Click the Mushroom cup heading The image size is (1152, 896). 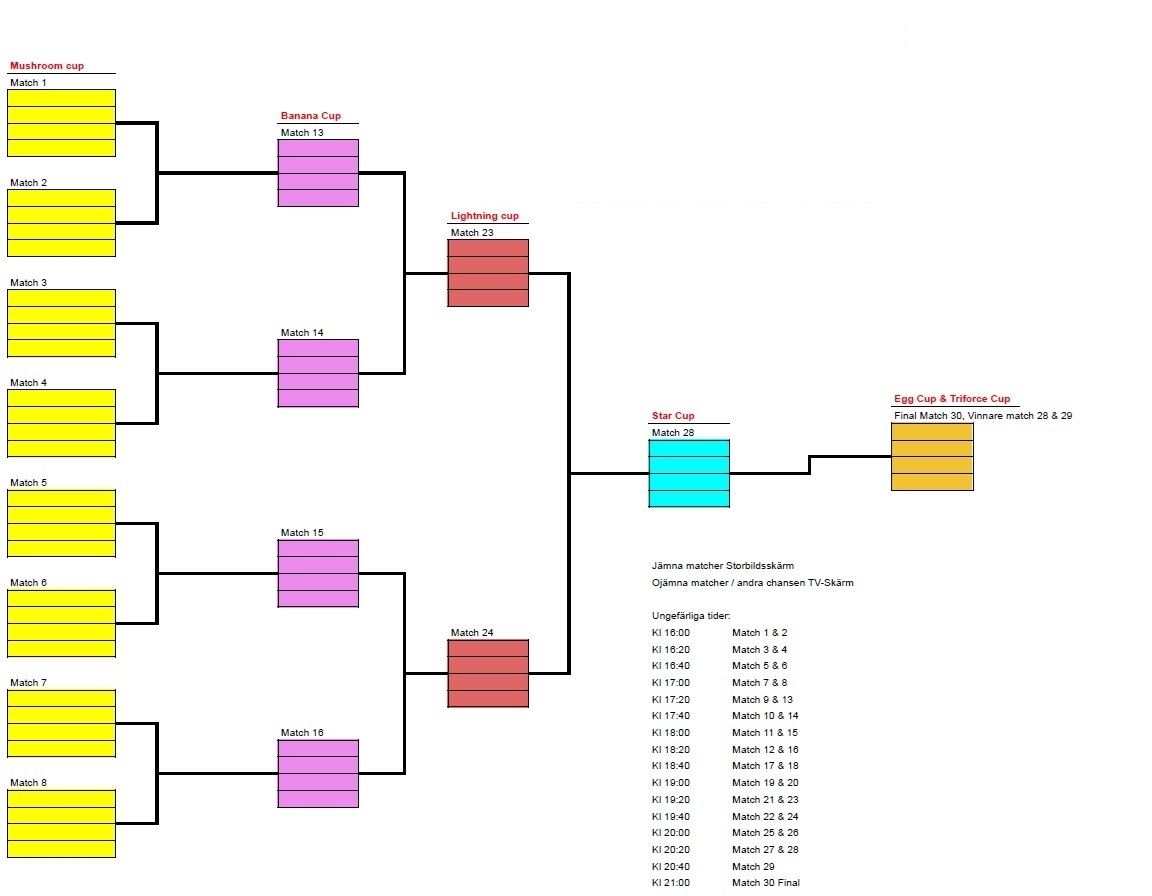pos(47,66)
